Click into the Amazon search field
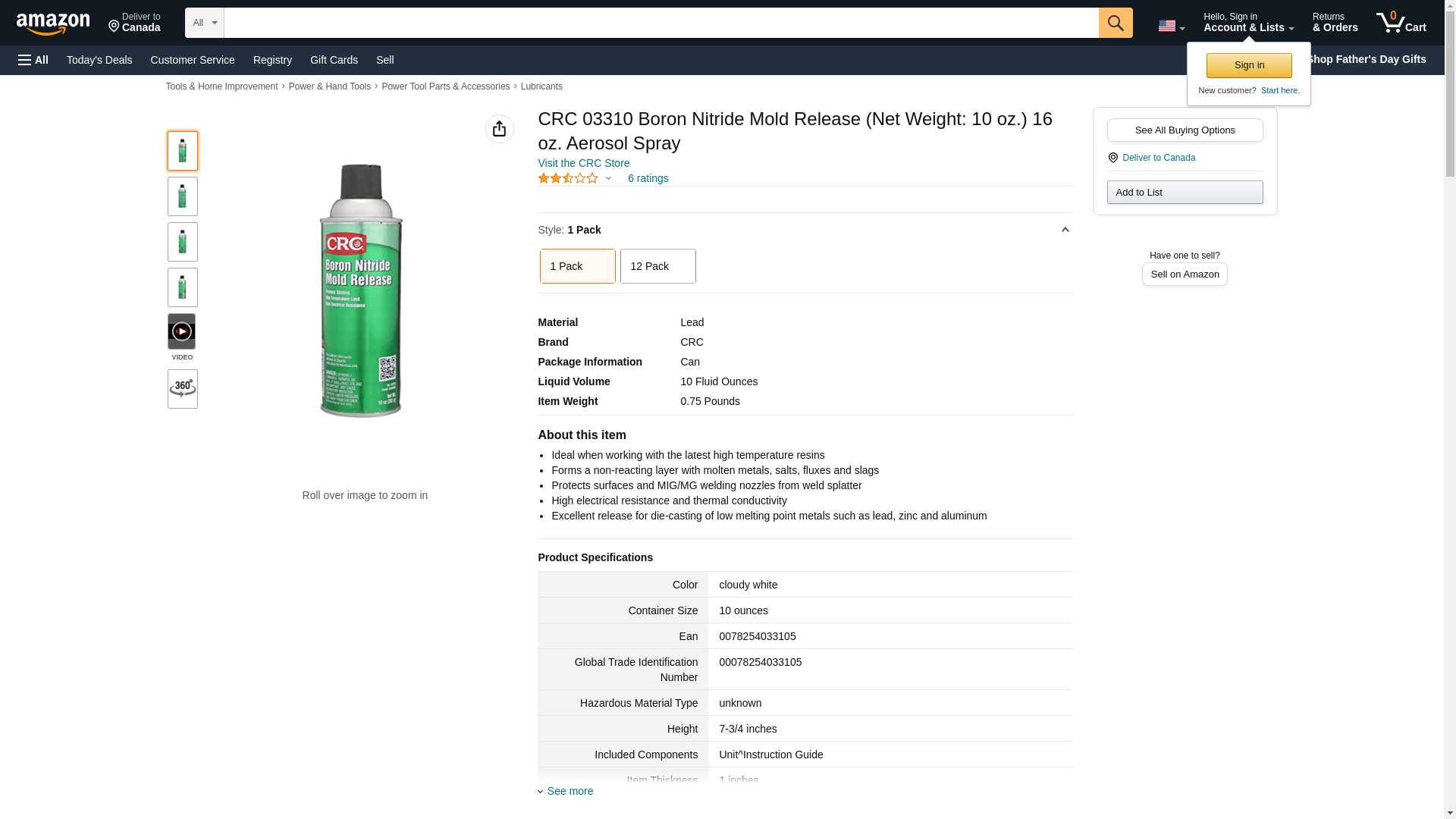Viewport: 1456px width, 819px height. tap(661, 23)
